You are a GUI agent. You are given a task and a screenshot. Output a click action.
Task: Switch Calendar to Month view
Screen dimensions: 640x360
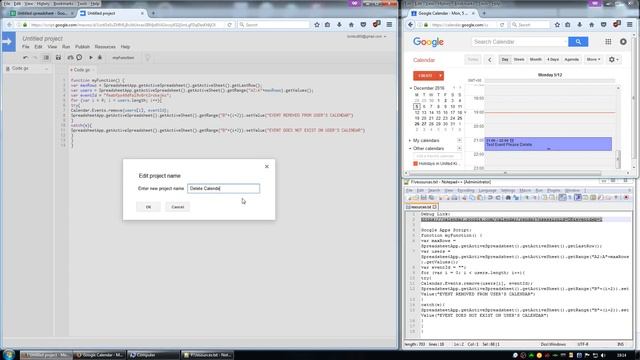pyautogui.click(x=536, y=60)
